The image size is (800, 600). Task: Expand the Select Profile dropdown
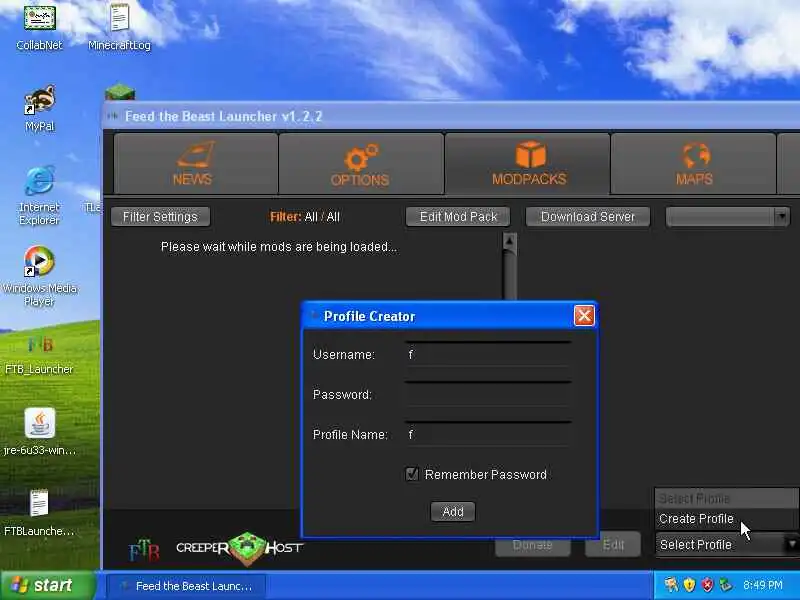[727, 544]
